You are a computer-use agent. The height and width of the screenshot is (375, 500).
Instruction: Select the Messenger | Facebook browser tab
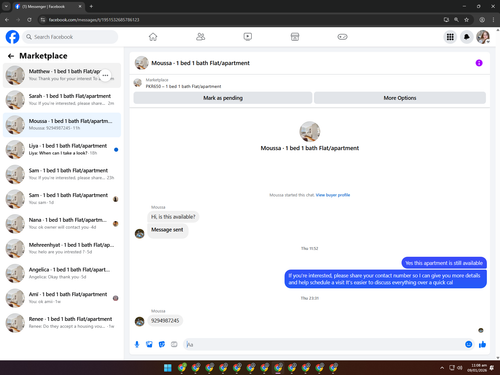(x=49, y=6)
